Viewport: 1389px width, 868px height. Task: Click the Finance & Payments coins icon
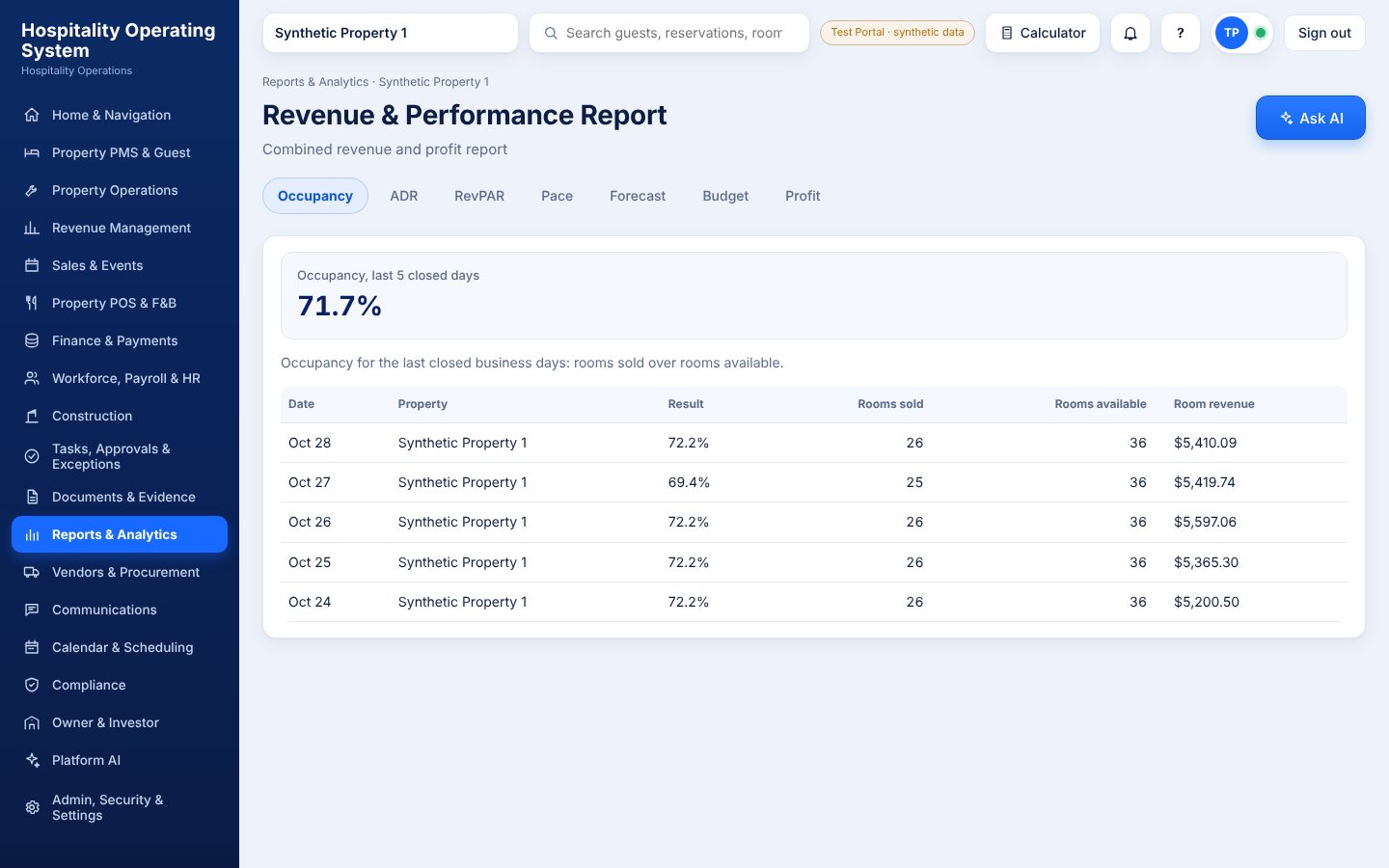pos(32,340)
